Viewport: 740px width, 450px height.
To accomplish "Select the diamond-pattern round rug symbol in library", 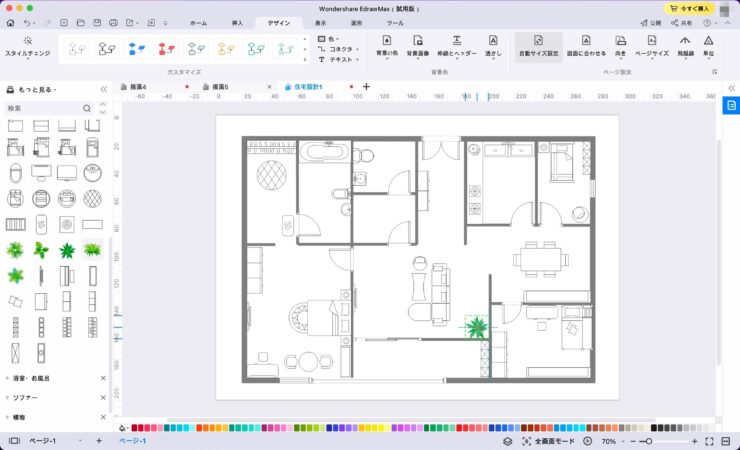I will [92, 199].
